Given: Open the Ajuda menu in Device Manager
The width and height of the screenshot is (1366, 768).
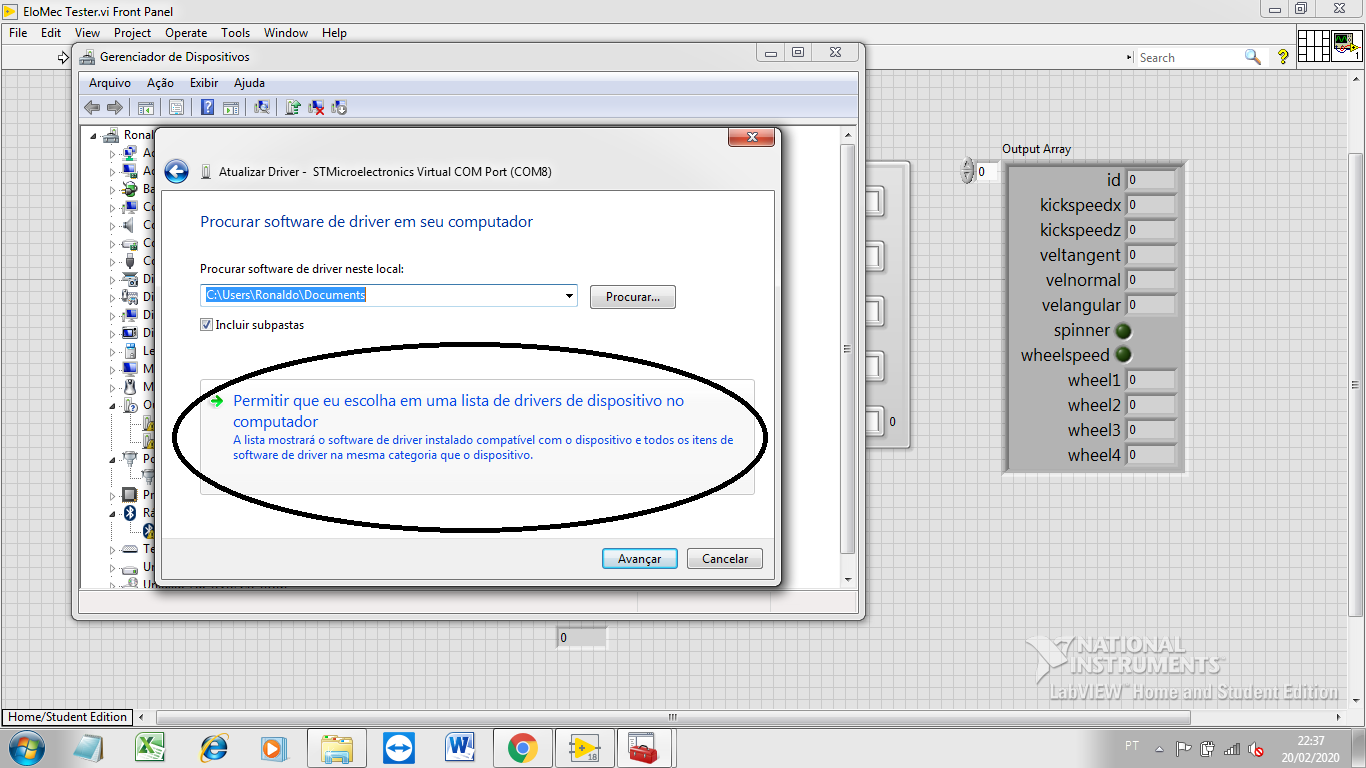Looking at the screenshot, I should [249, 83].
